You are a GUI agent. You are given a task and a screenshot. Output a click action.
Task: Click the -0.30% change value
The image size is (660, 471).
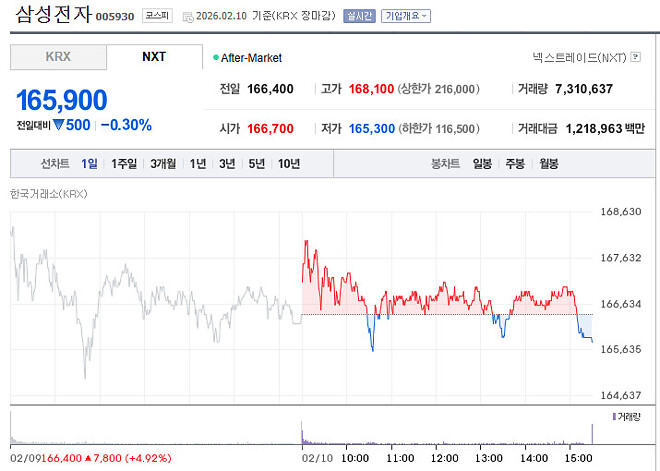[x=126, y=125]
